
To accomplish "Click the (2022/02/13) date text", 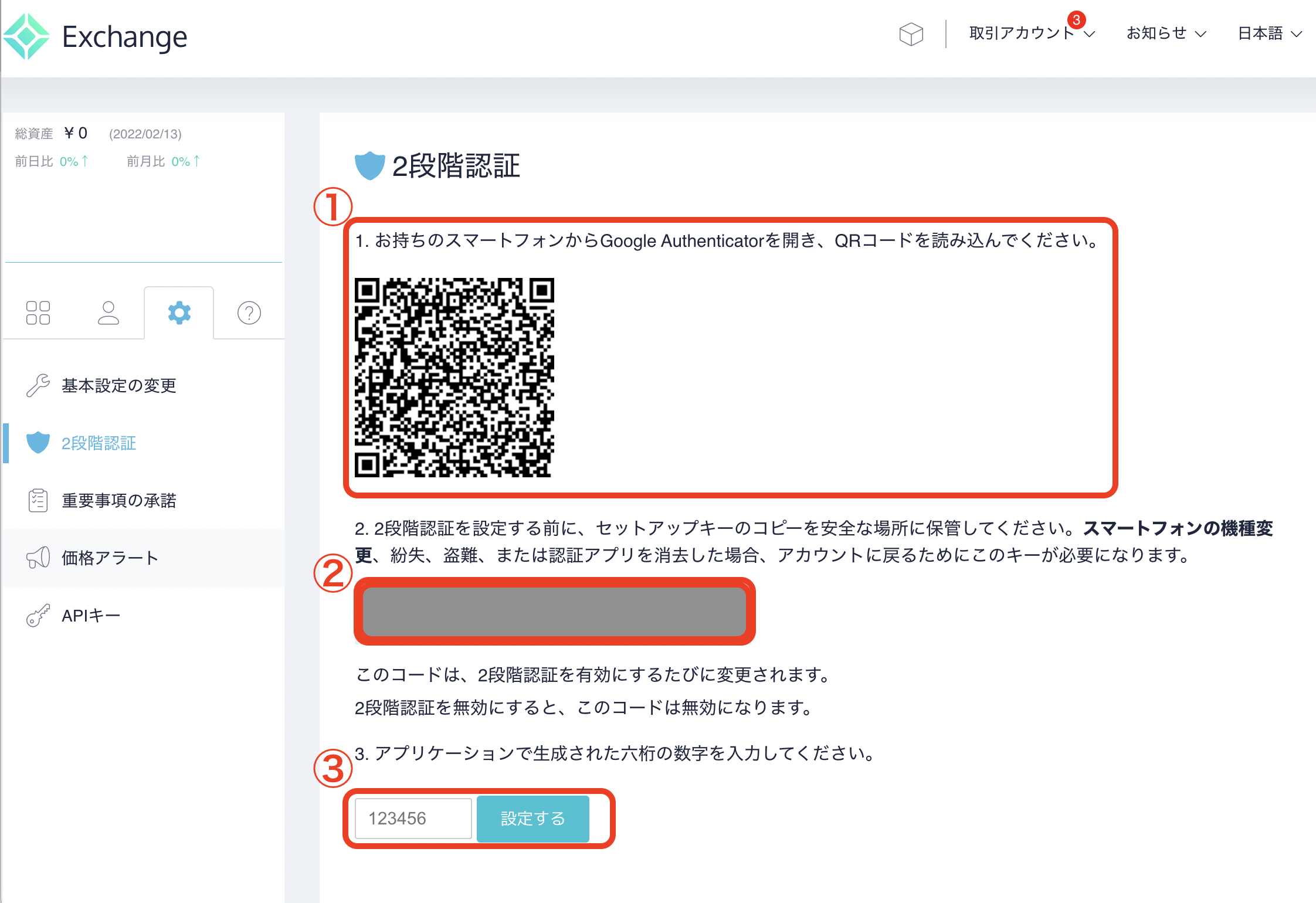I will [x=145, y=134].
